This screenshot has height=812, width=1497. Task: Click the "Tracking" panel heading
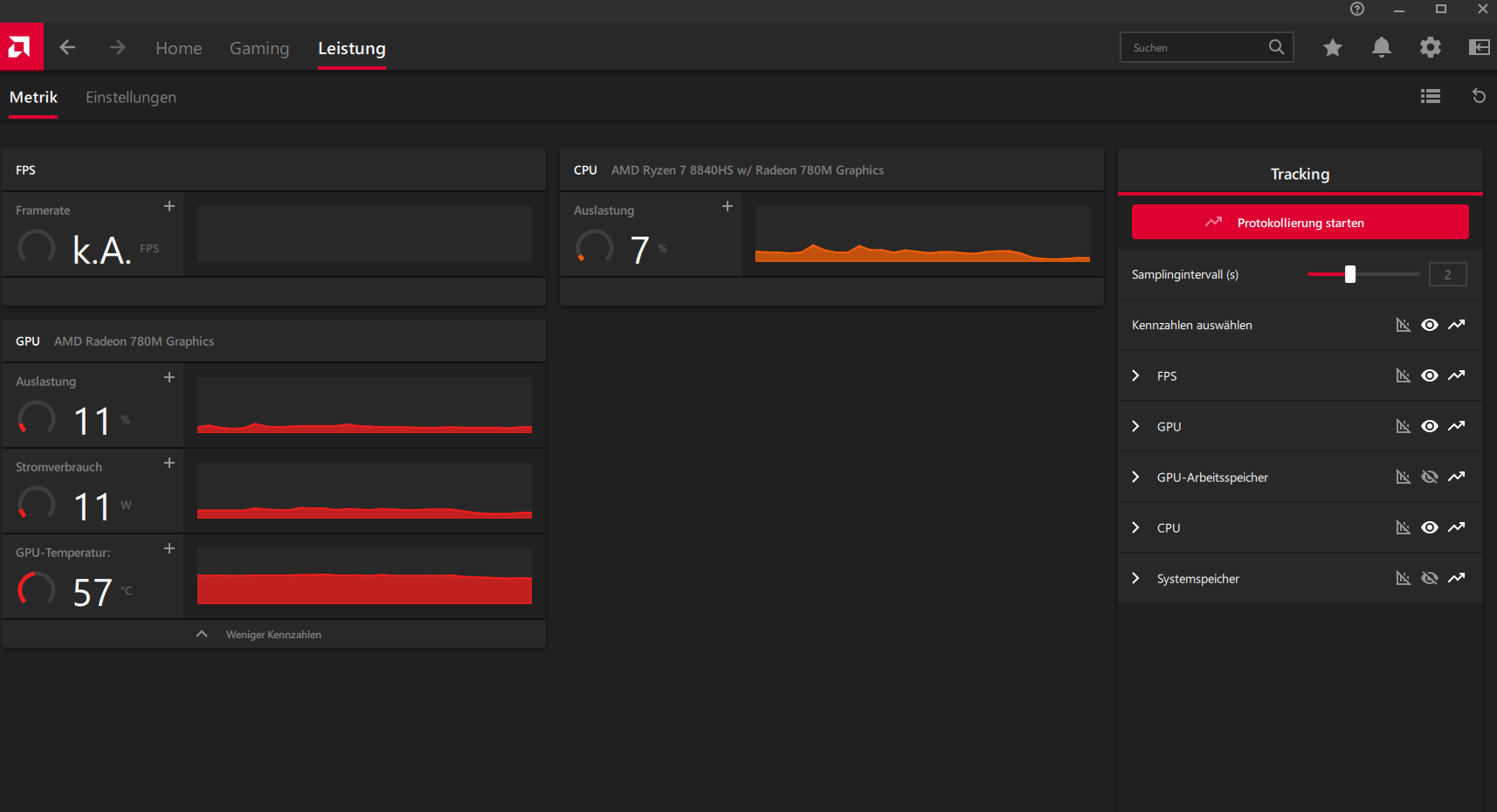[x=1300, y=174]
